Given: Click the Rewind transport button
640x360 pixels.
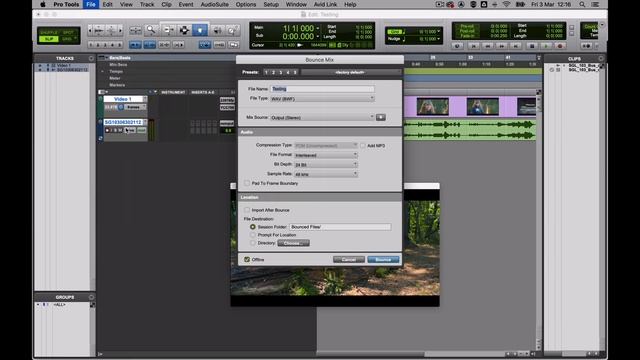Looking at the screenshot, I should coord(487,46).
